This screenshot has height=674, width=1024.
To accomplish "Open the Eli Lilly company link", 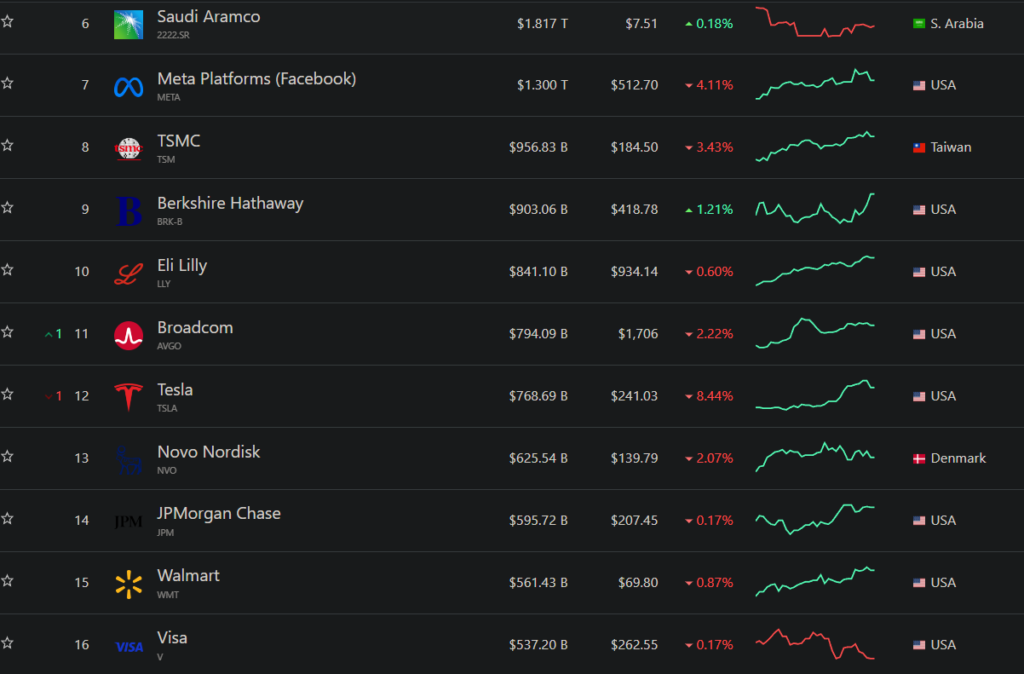I will (182, 266).
